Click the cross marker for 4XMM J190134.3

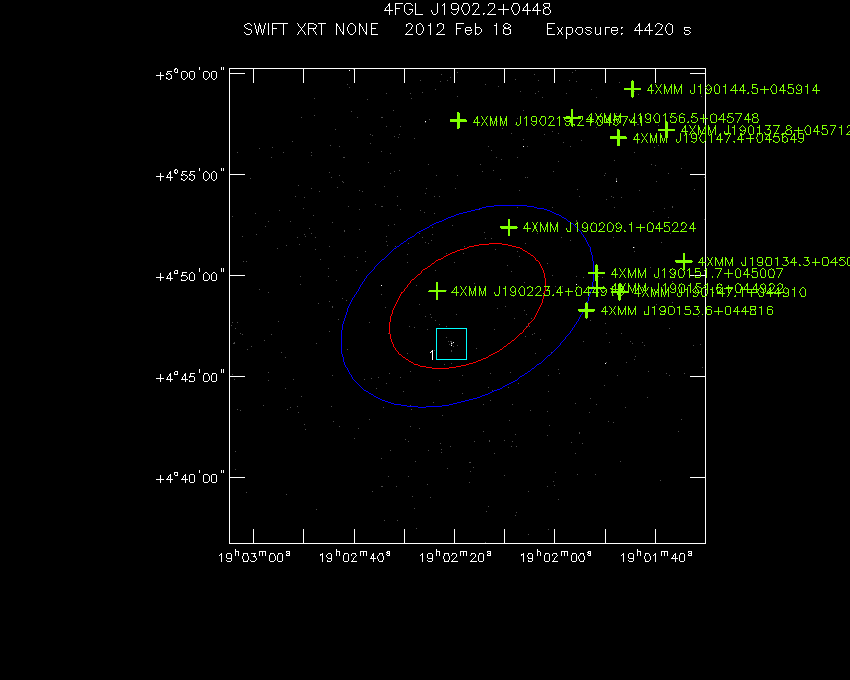(x=684, y=261)
